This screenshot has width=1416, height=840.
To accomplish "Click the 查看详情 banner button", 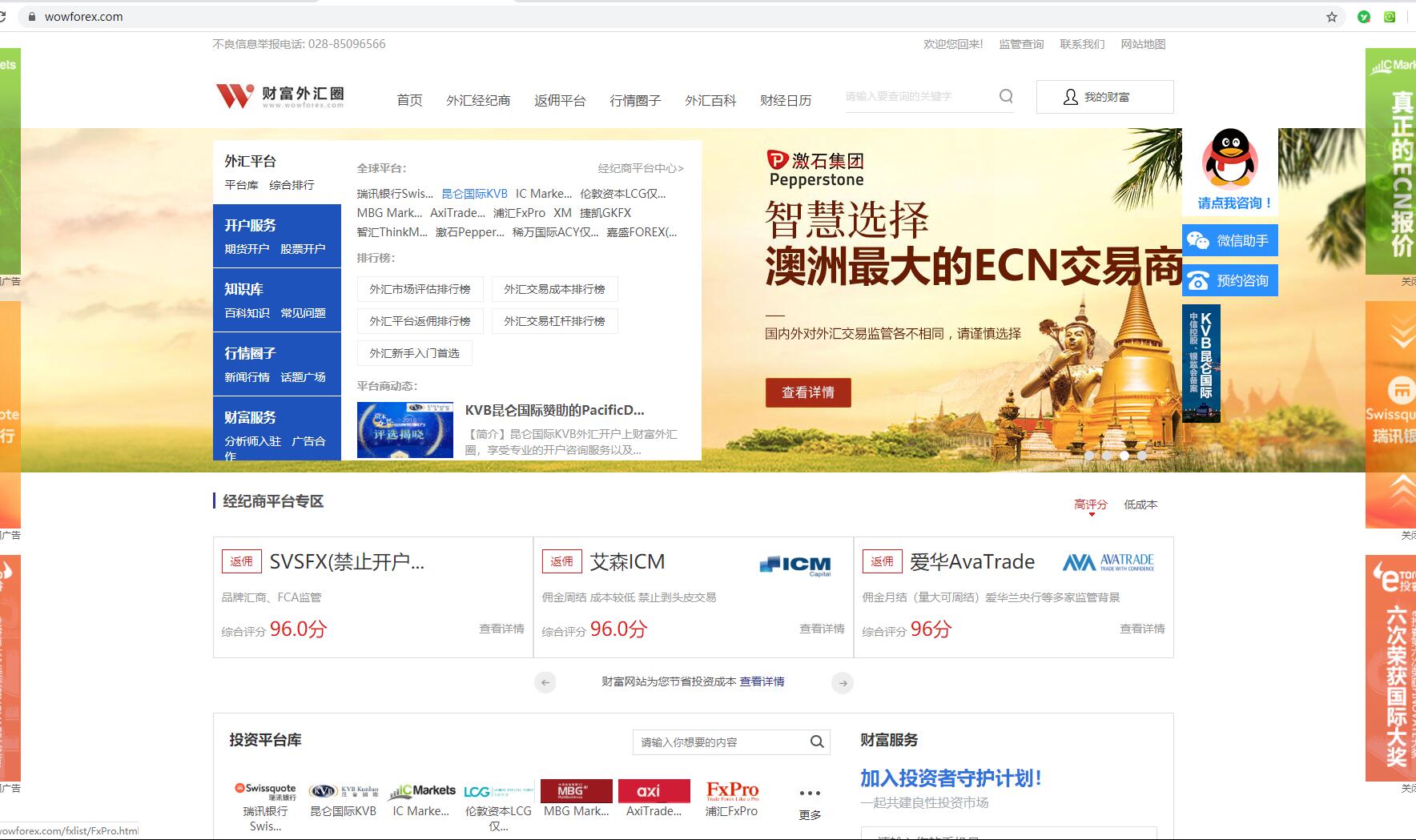I will [x=807, y=392].
